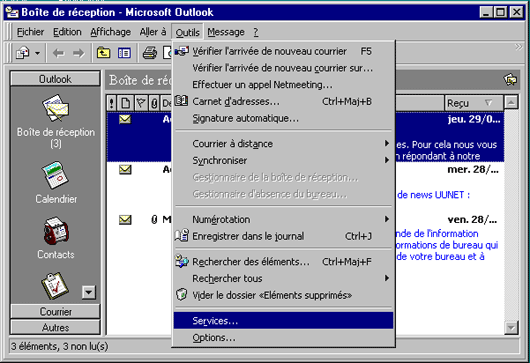Click envelope icon of the mer. message

125,170
